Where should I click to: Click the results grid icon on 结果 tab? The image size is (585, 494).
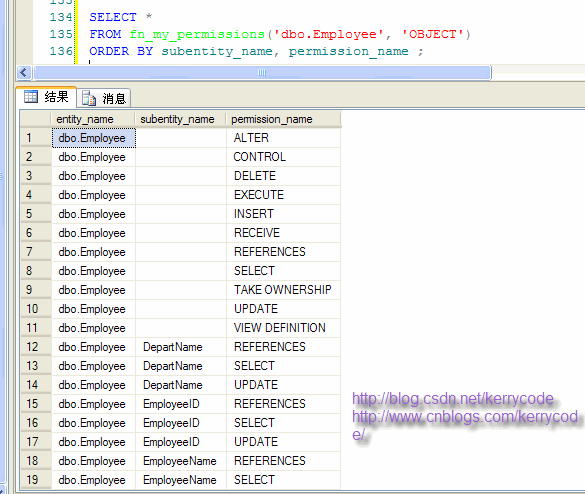[31, 97]
